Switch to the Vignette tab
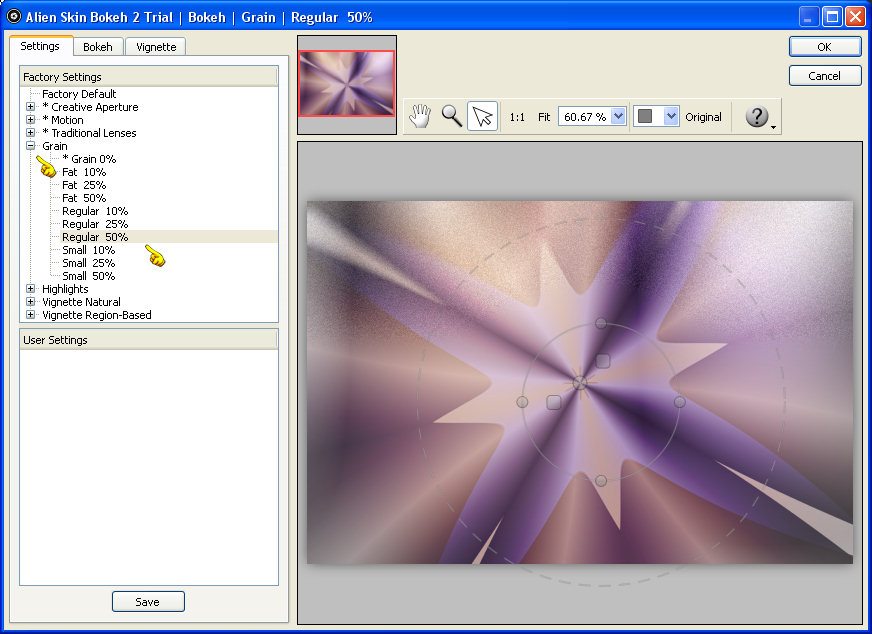This screenshot has height=634, width=872. point(155,47)
